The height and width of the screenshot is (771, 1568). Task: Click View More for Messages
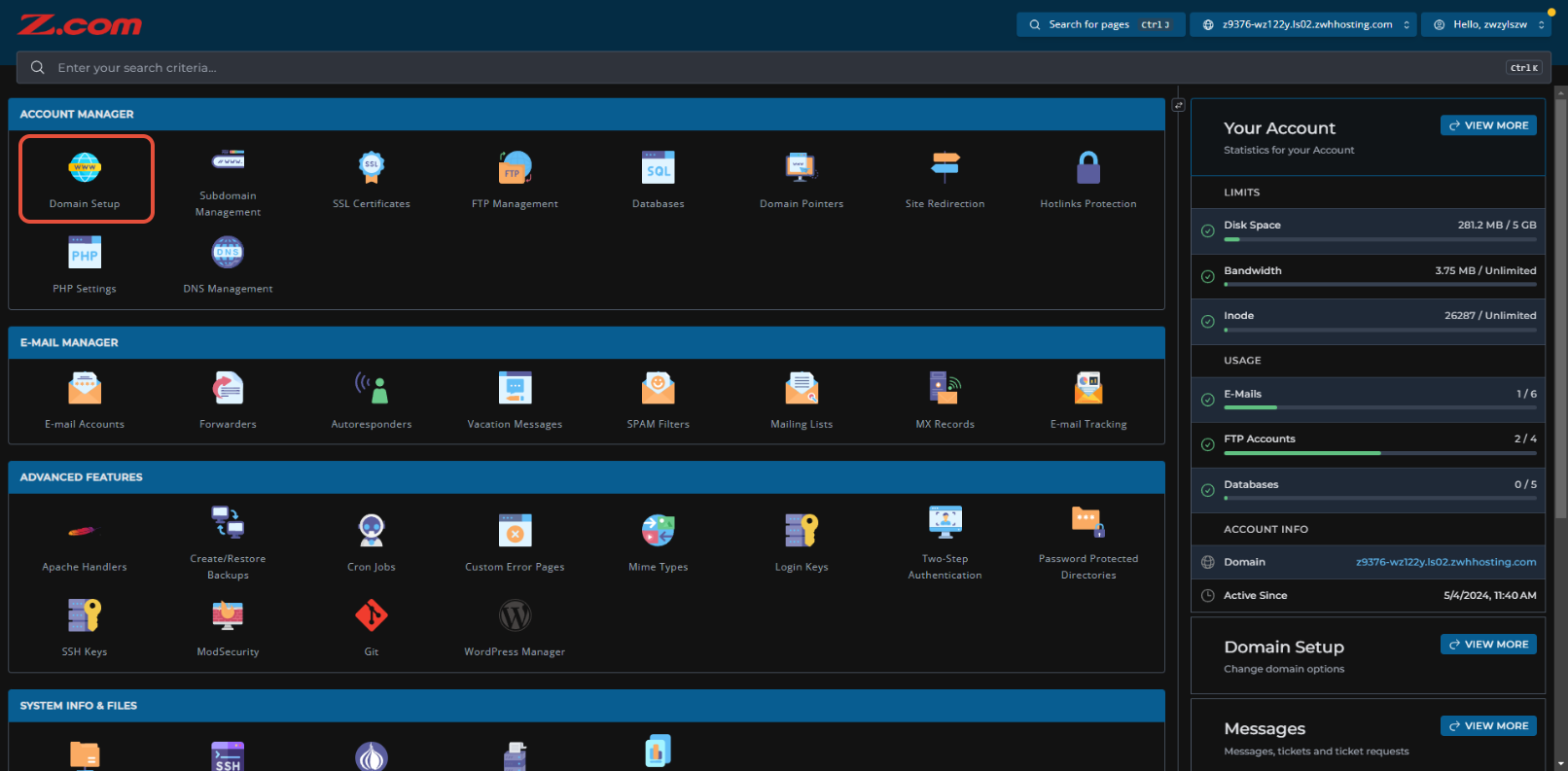[1488, 726]
